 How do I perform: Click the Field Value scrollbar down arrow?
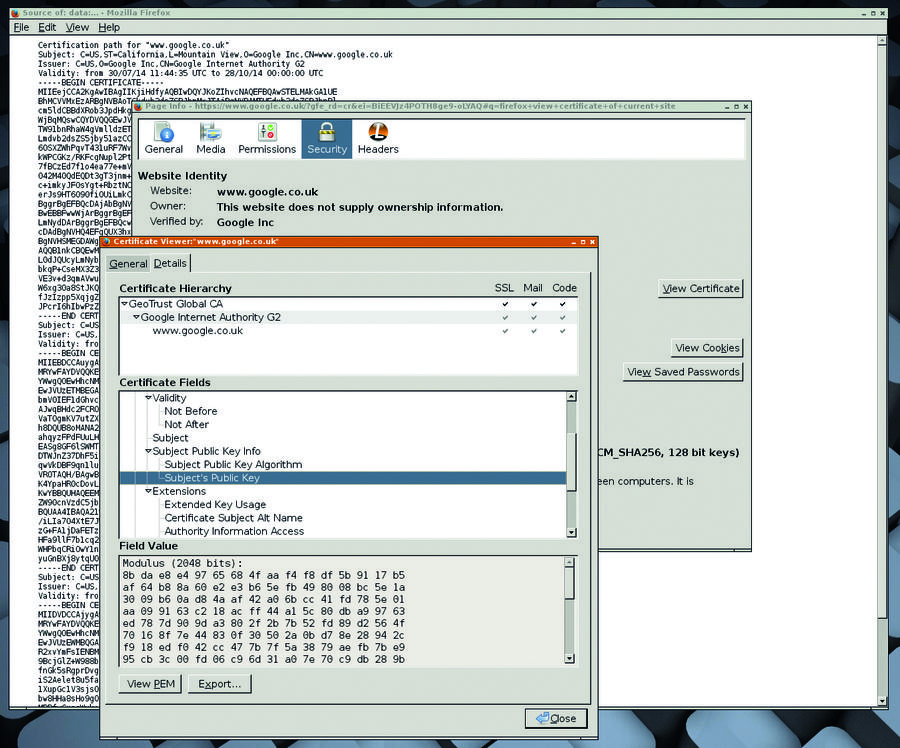(571, 661)
